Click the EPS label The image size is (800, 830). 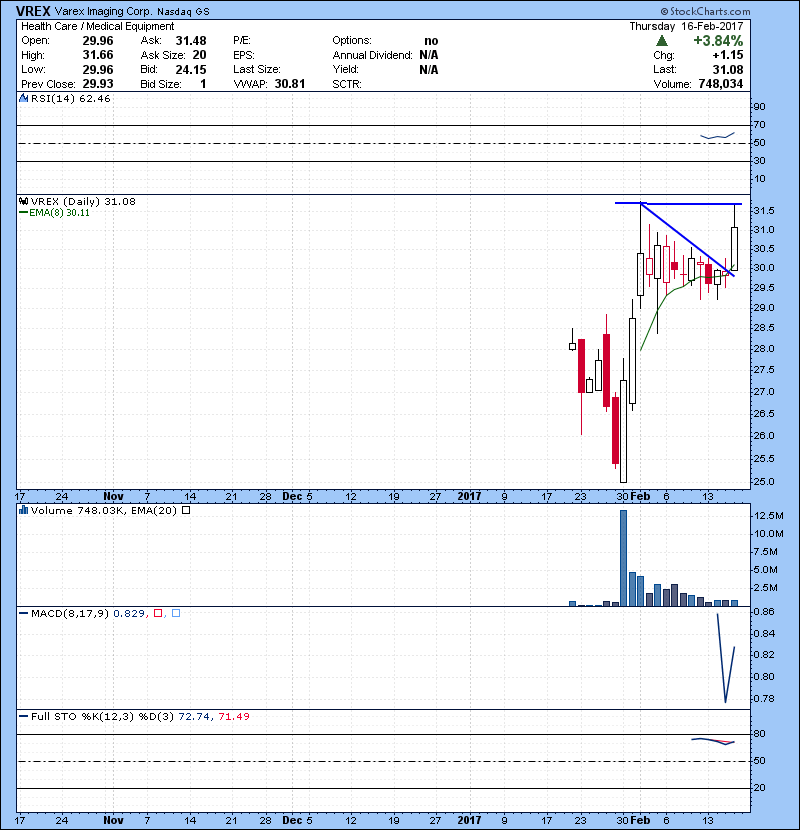pyautogui.click(x=244, y=55)
